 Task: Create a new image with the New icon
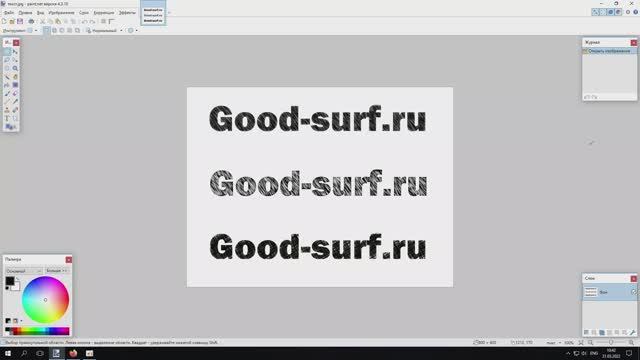[4, 21]
